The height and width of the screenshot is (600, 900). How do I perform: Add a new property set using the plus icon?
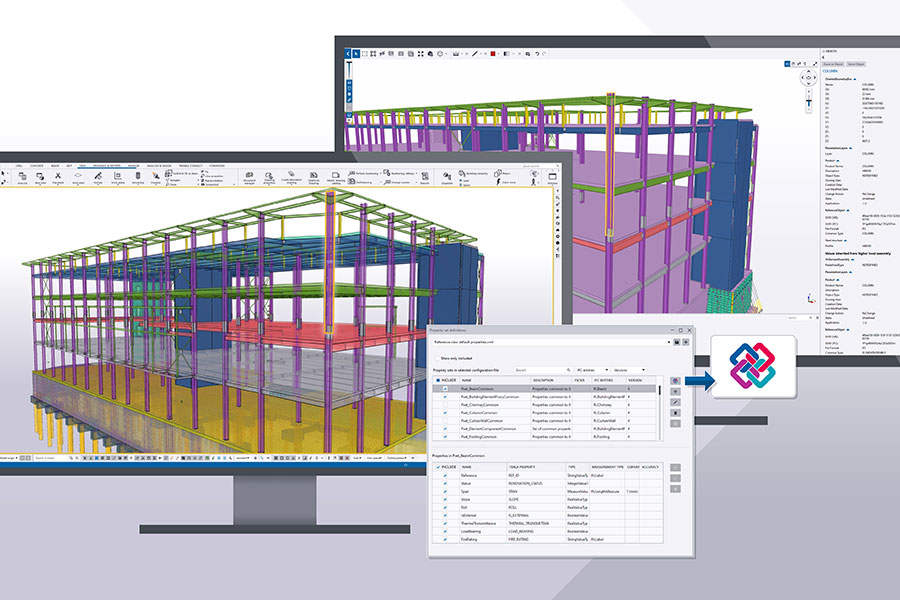(676, 392)
